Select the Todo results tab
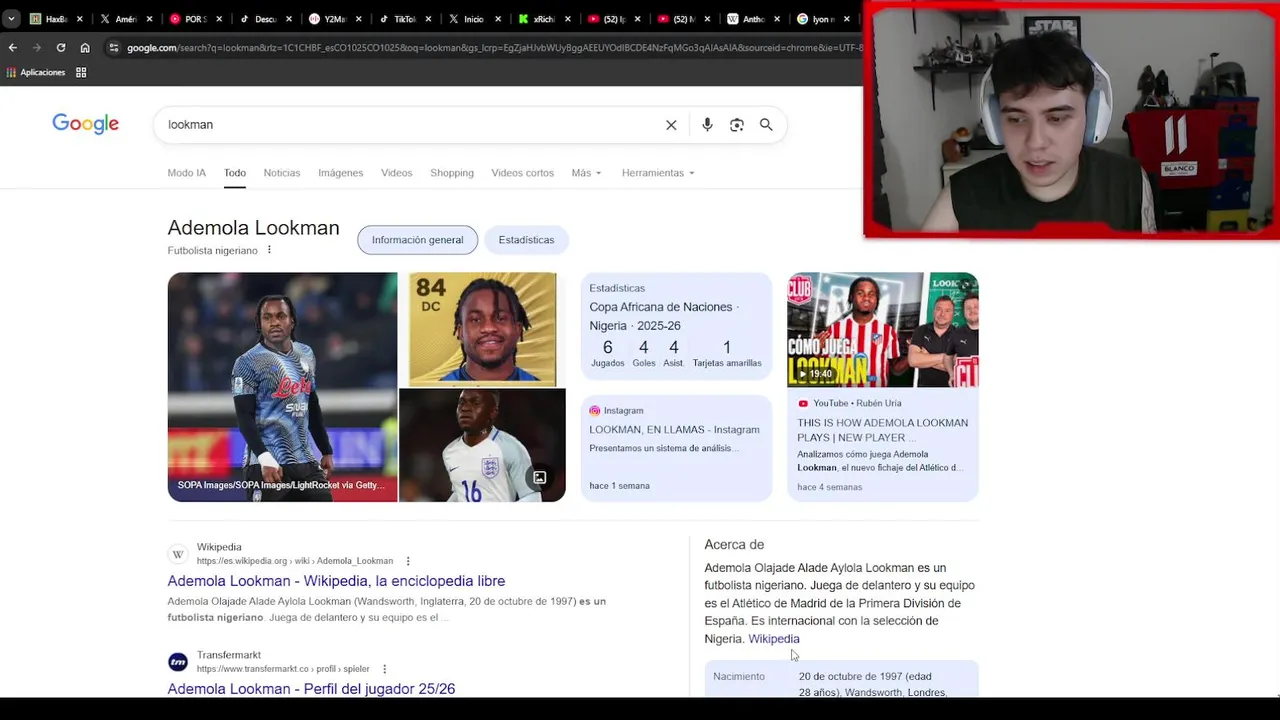Screen dimensions: 1280x720 click(235, 173)
